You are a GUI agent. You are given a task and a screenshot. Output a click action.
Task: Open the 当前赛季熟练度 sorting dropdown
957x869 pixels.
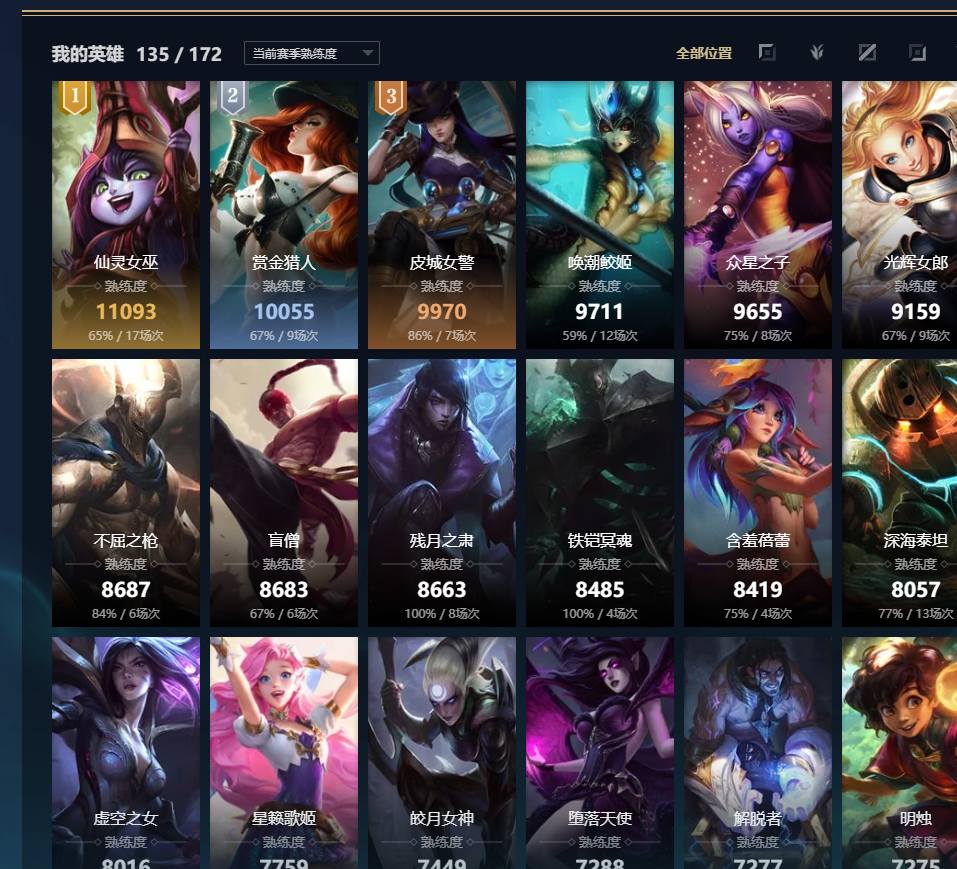coord(312,53)
